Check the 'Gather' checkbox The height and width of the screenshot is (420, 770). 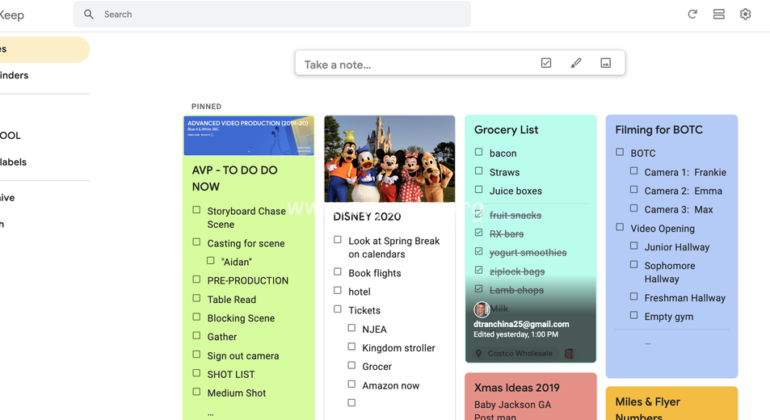[x=196, y=336]
